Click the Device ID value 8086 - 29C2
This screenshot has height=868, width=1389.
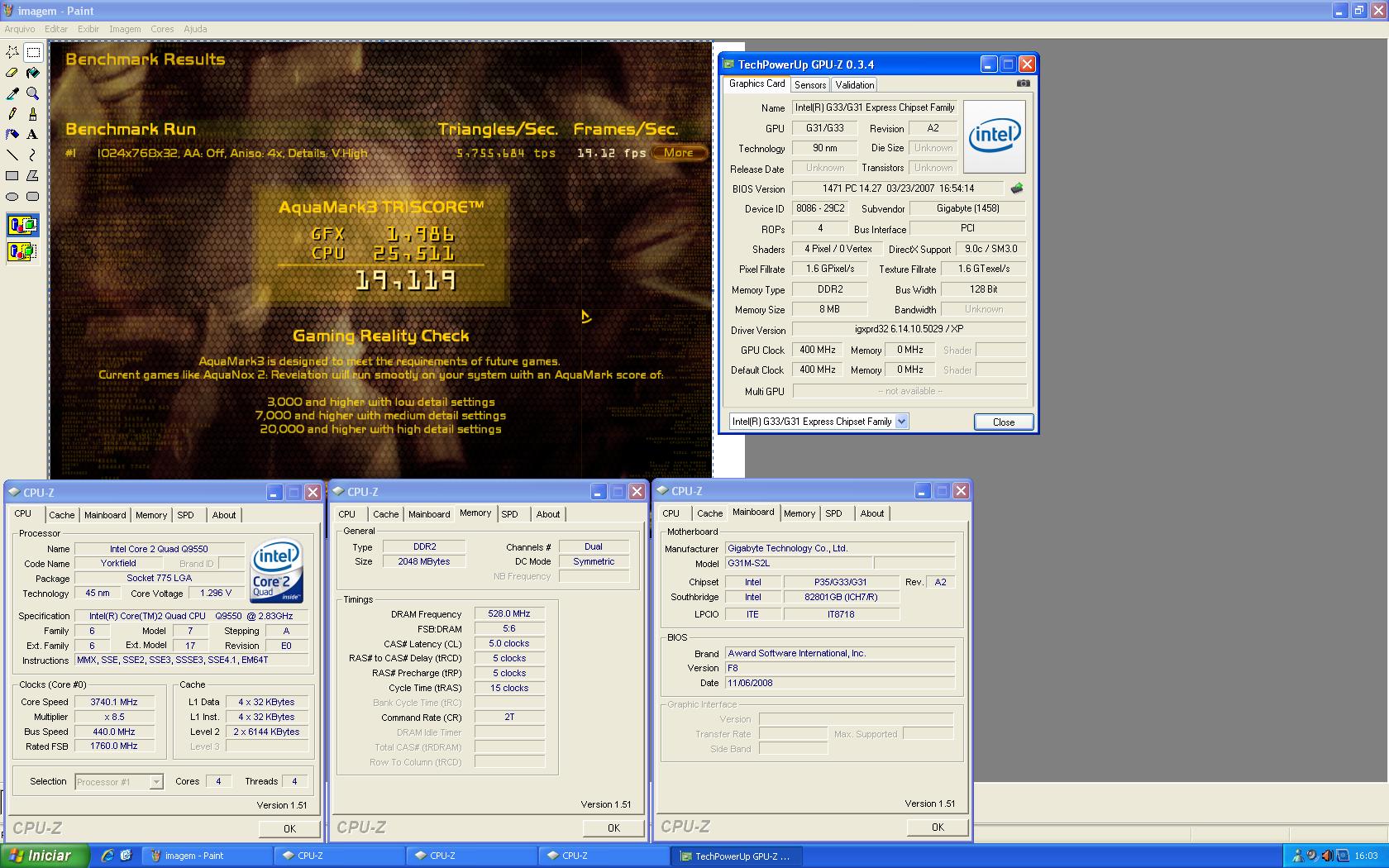click(x=820, y=208)
